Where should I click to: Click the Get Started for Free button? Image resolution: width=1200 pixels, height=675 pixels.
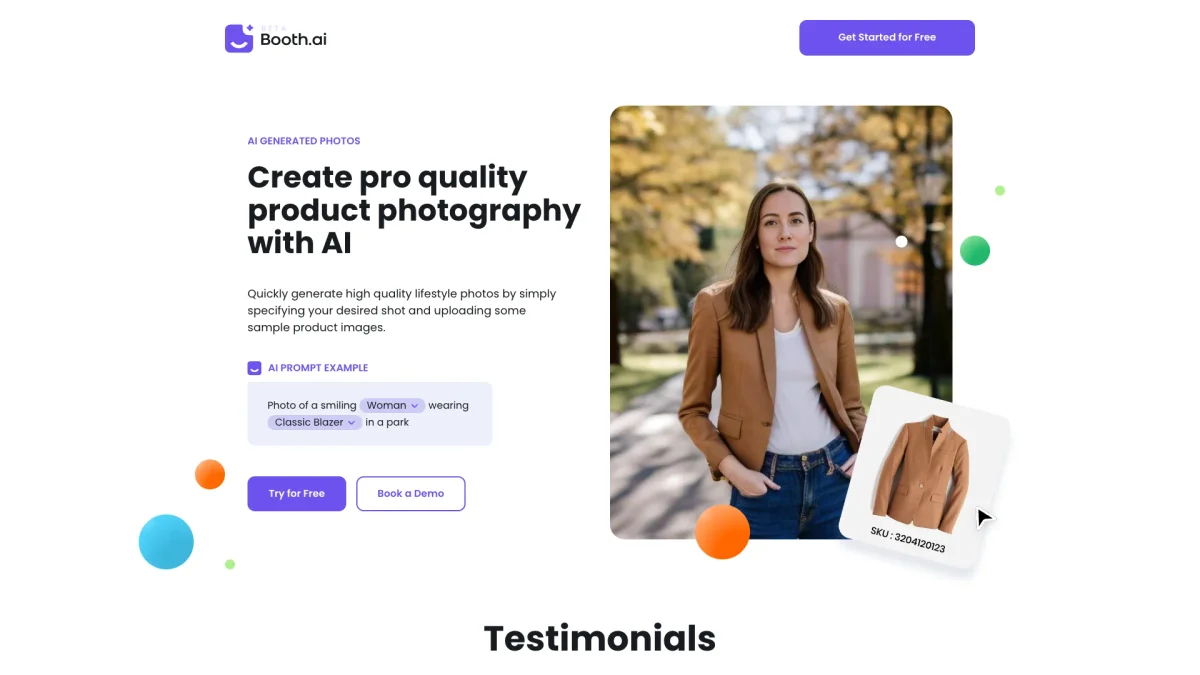[x=887, y=37]
